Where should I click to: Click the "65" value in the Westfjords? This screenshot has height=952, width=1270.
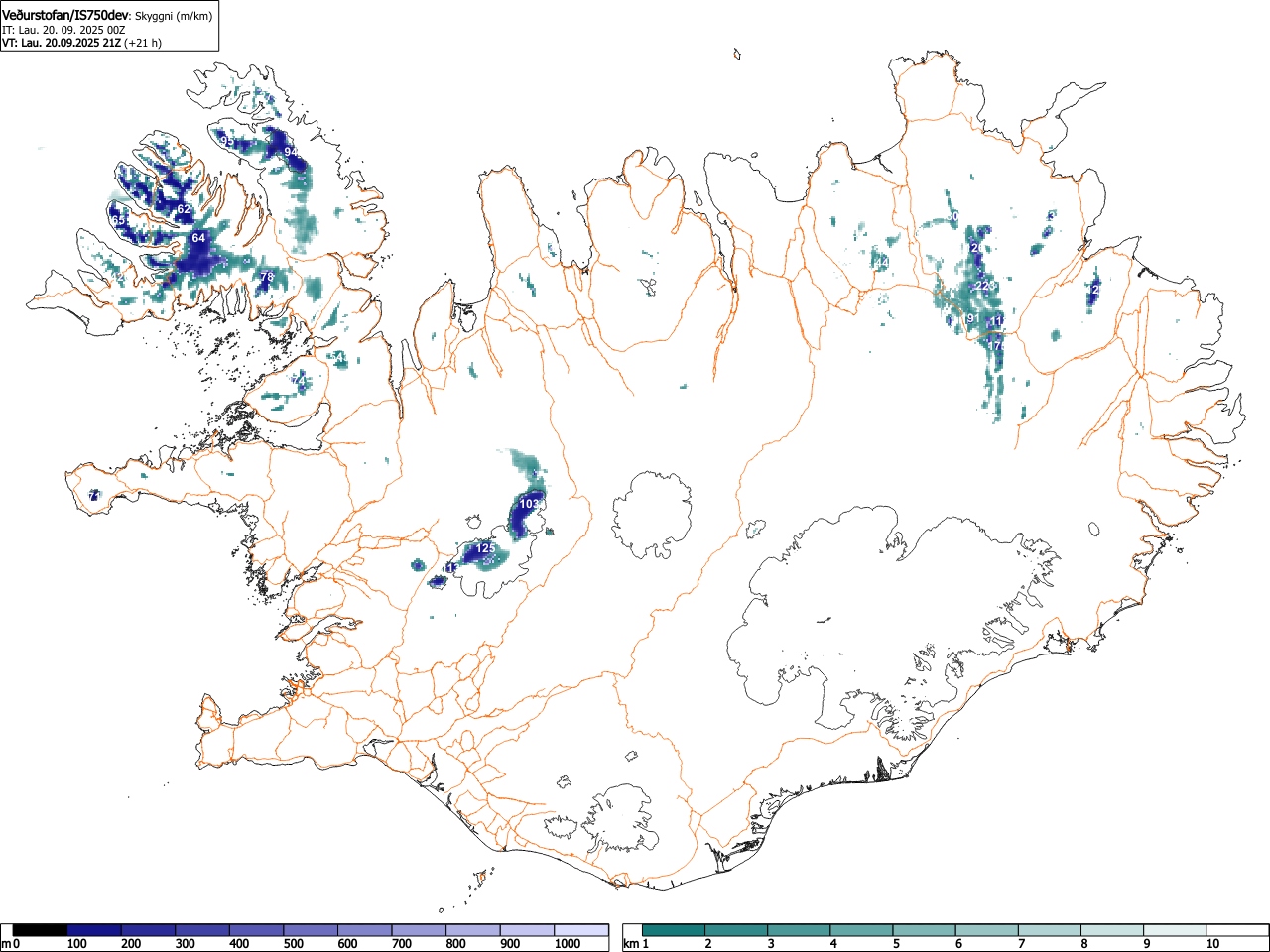(119, 220)
